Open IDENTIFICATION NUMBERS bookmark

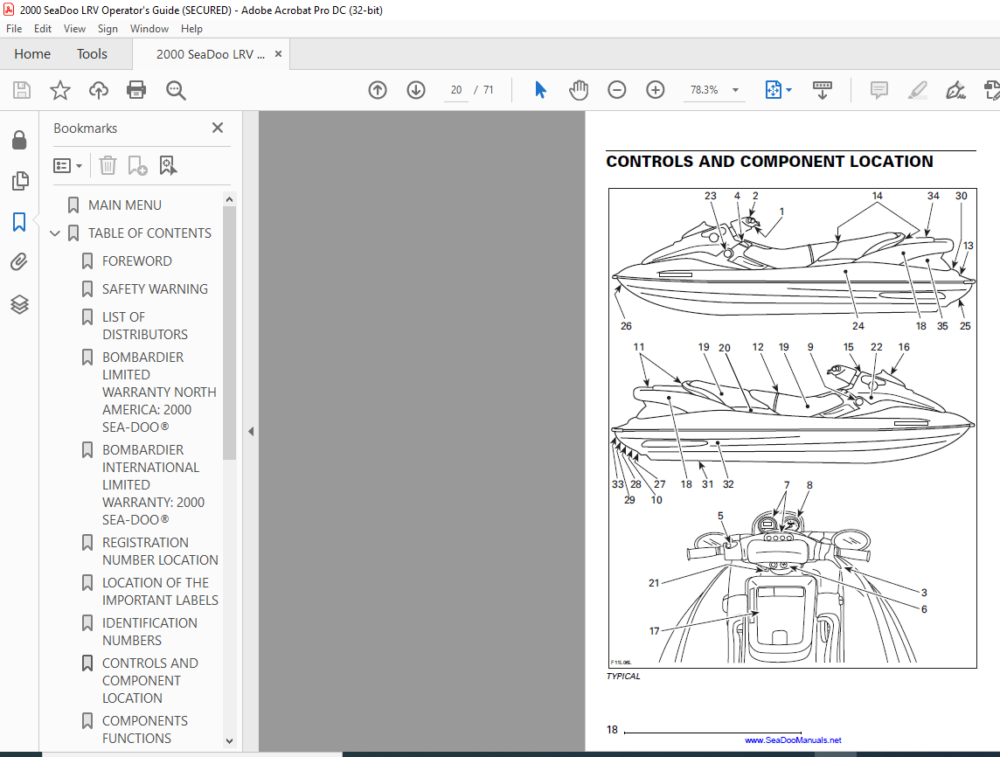click(x=149, y=632)
